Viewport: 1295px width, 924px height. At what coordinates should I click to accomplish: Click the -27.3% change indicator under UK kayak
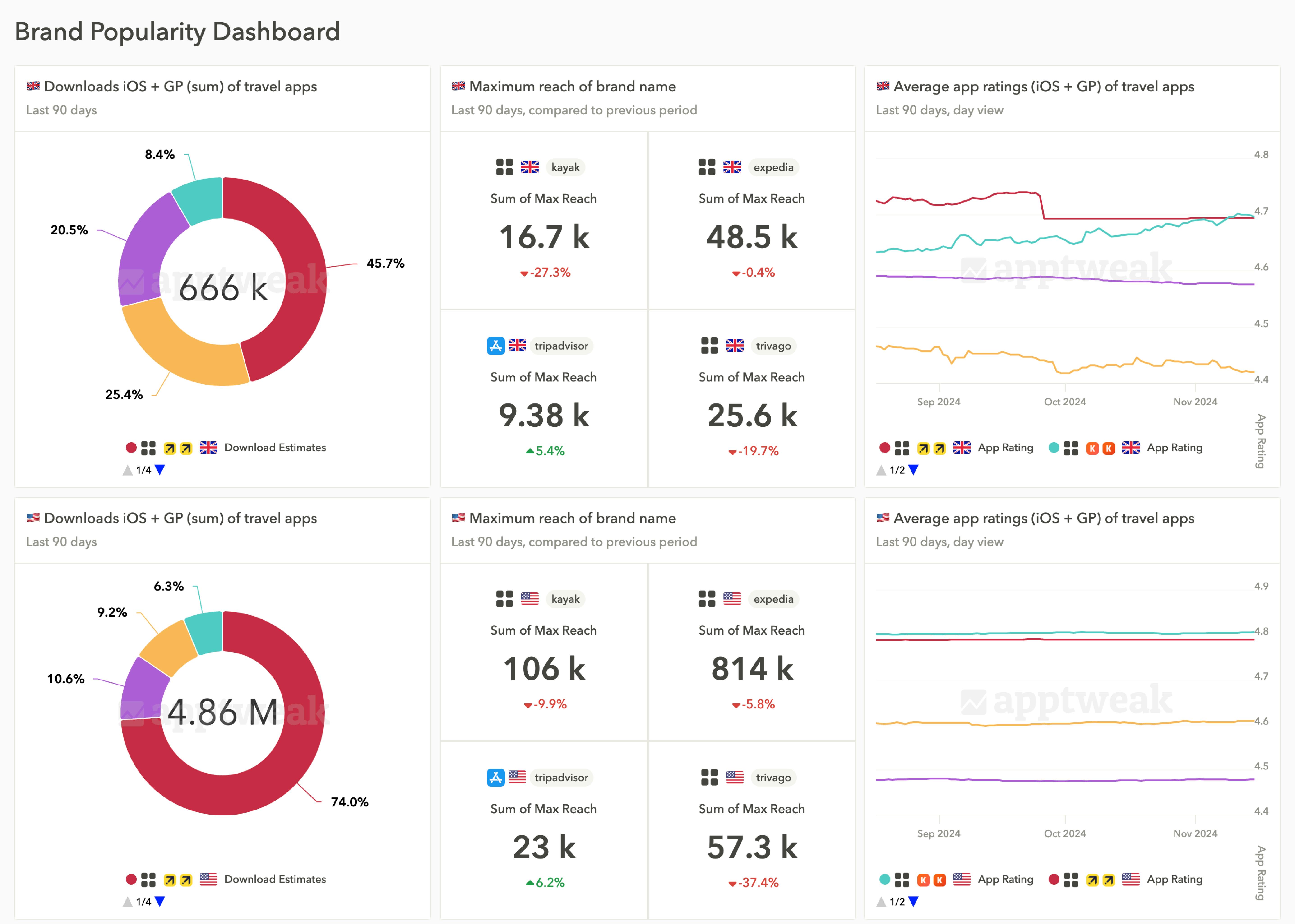[x=544, y=273]
